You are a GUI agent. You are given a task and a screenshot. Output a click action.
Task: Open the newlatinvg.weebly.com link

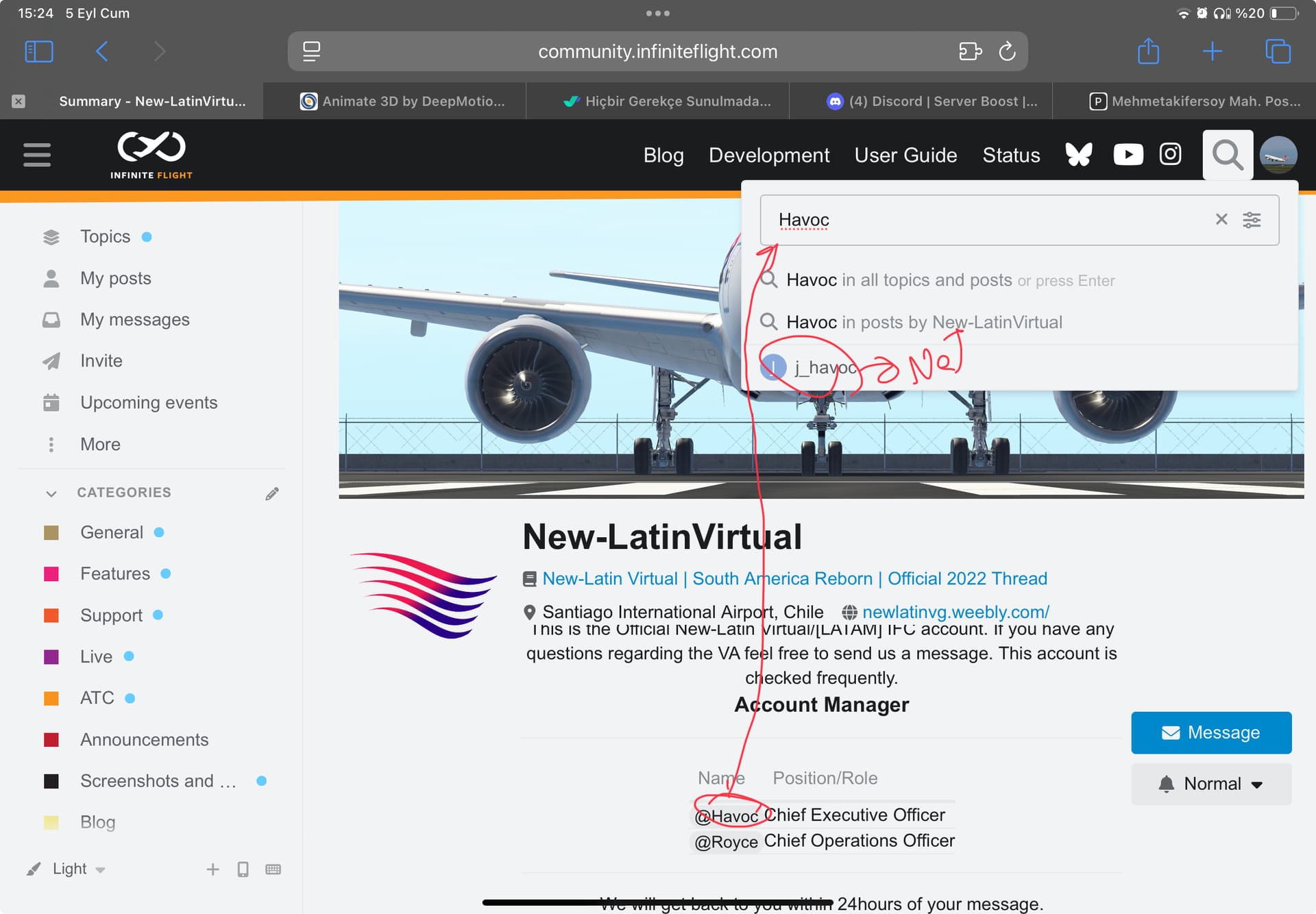point(955,612)
